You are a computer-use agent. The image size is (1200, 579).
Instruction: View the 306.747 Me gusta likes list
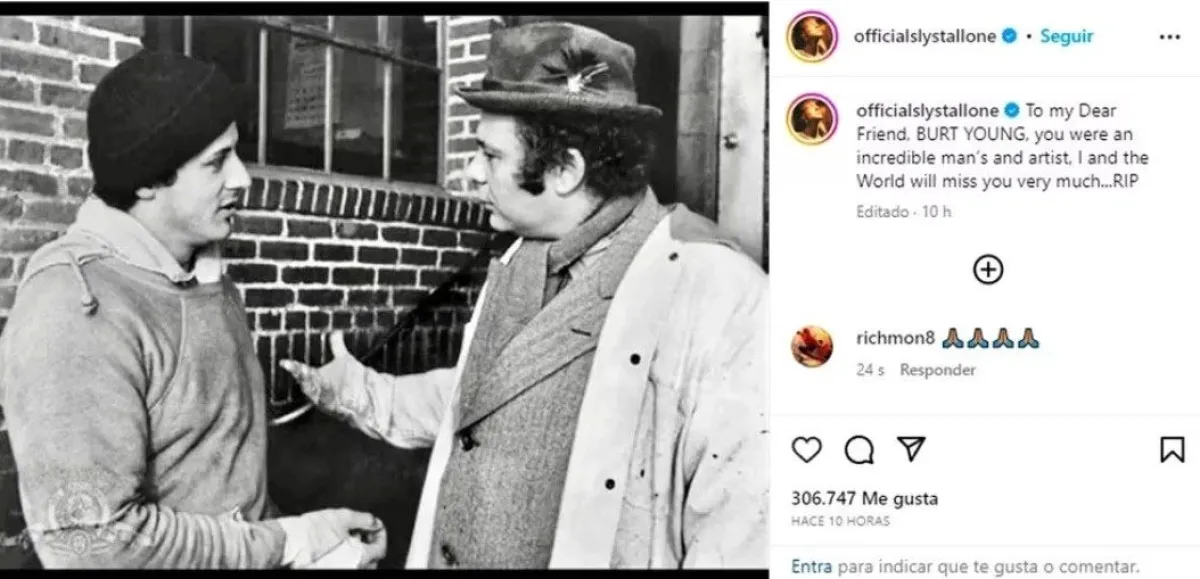tap(850, 498)
